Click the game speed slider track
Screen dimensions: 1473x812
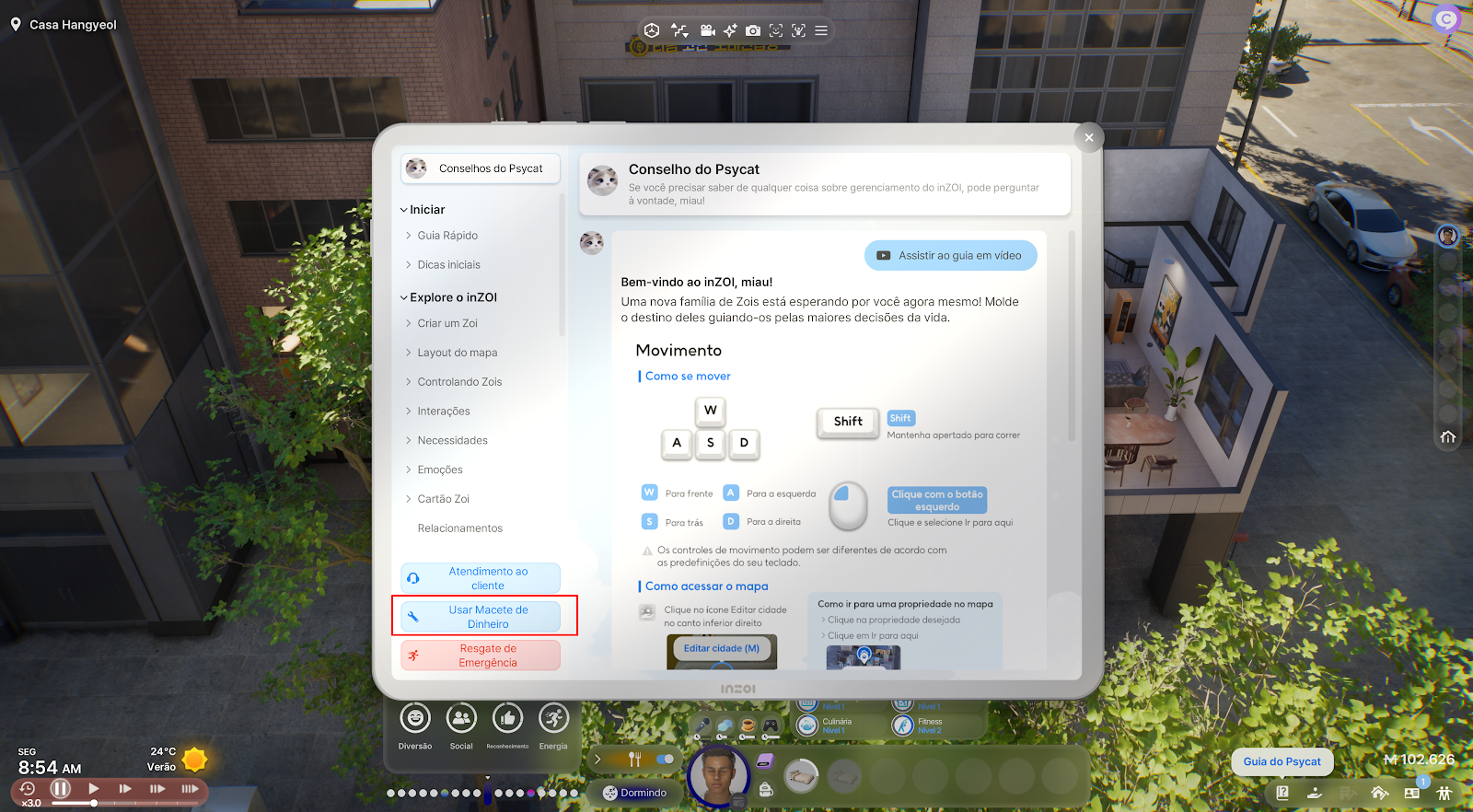coord(127,804)
